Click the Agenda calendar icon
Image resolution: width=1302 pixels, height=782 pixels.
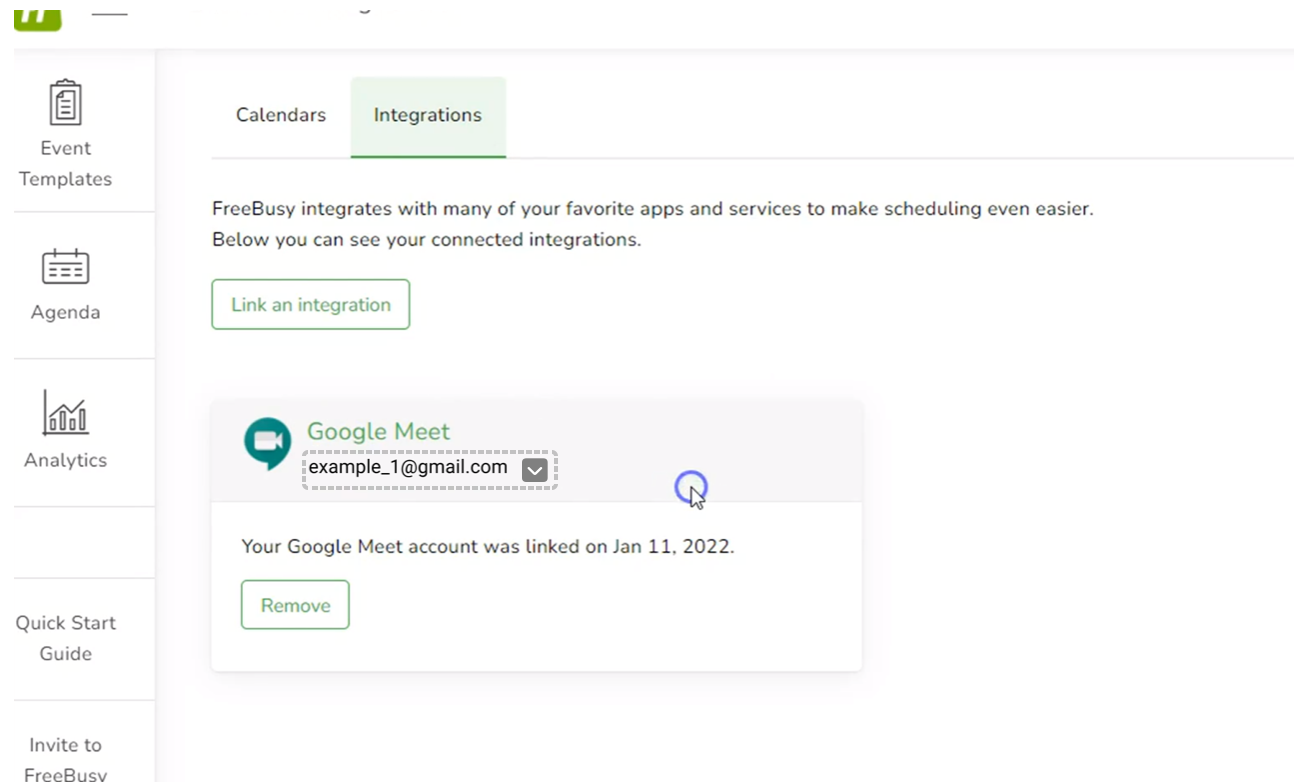click(x=66, y=266)
